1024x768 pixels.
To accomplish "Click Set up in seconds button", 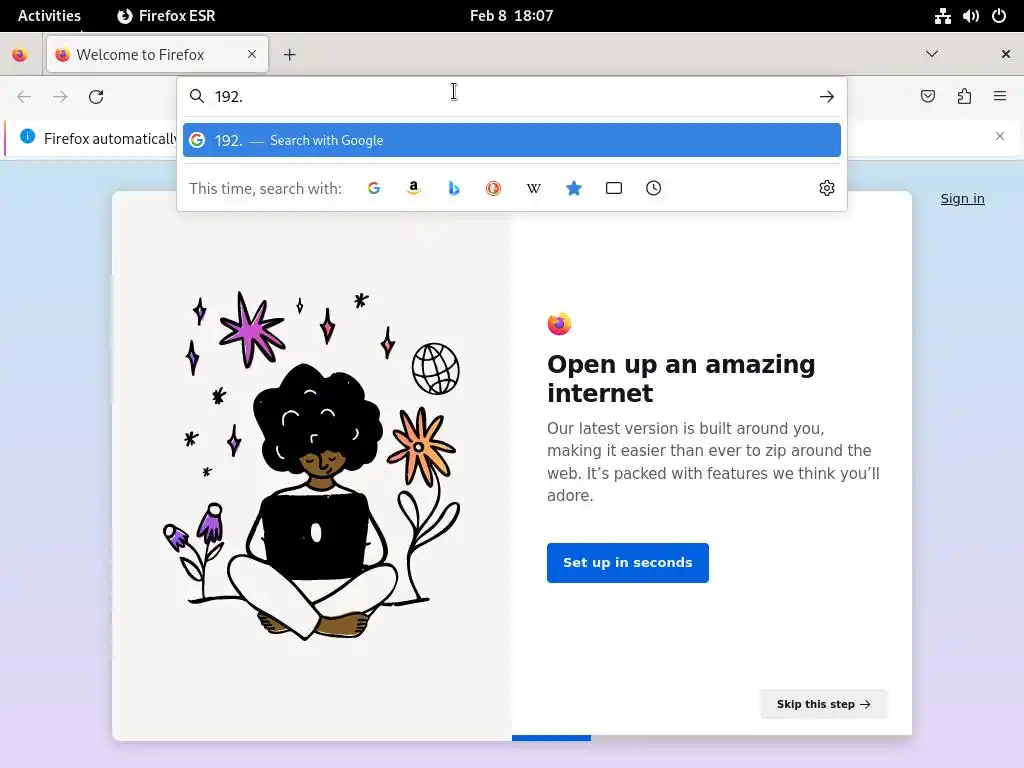I will (628, 563).
